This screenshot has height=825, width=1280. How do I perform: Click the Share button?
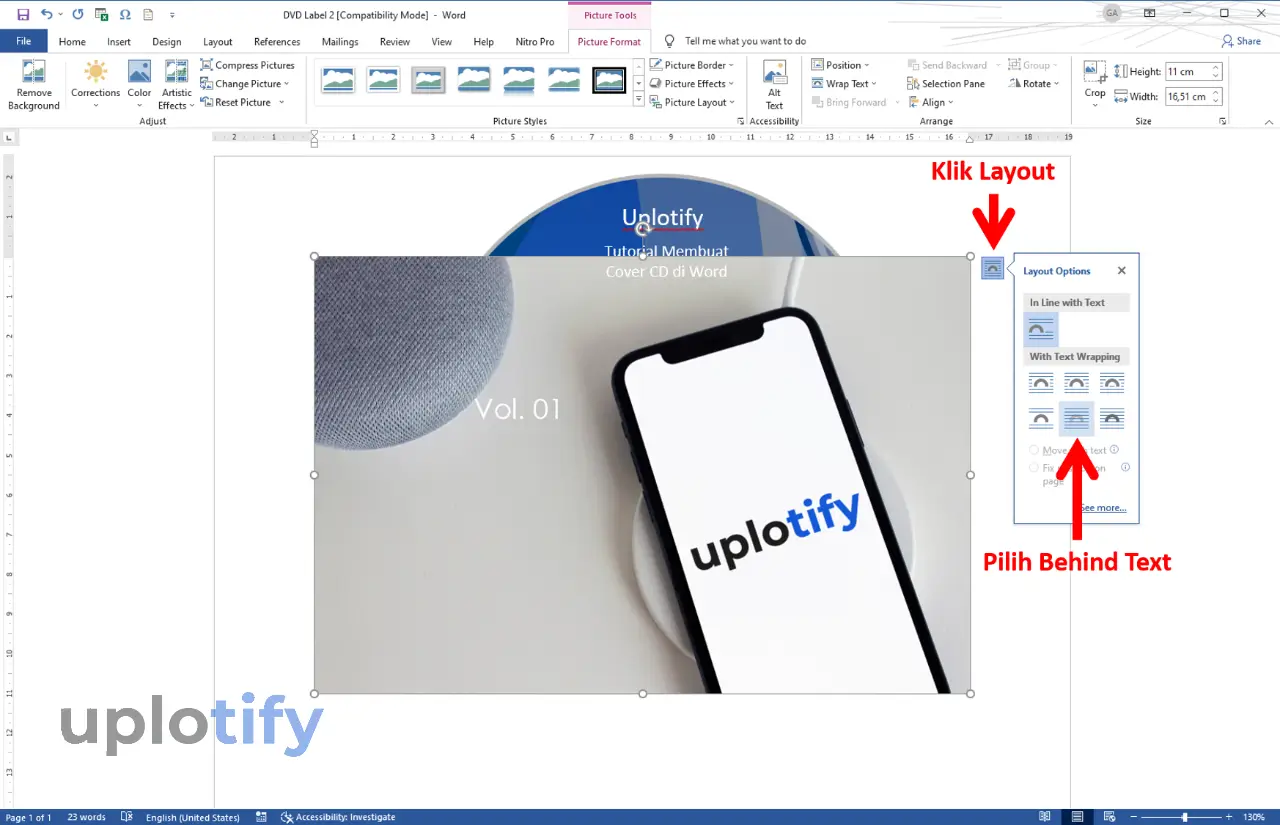pyautogui.click(x=1241, y=41)
